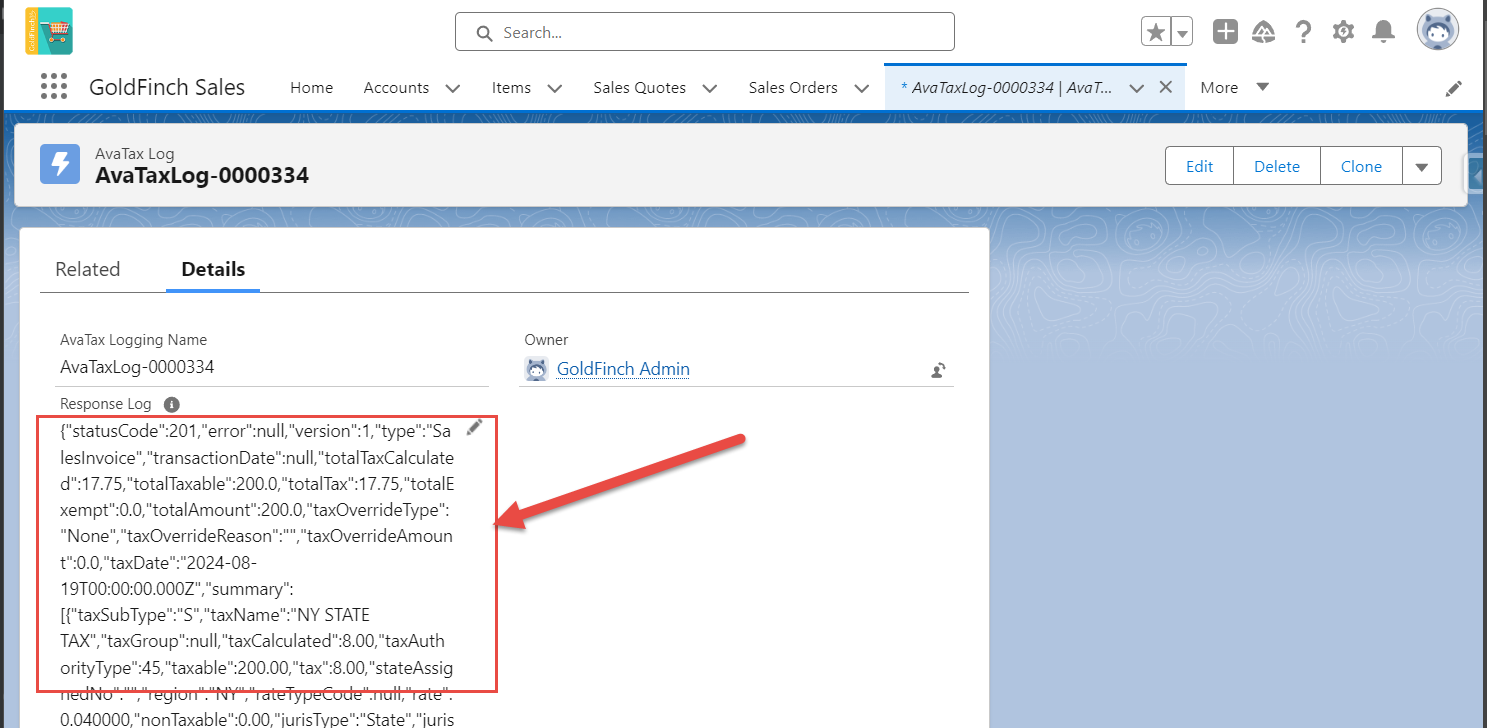
Task: Switch to the Related tab
Action: (x=88, y=269)
